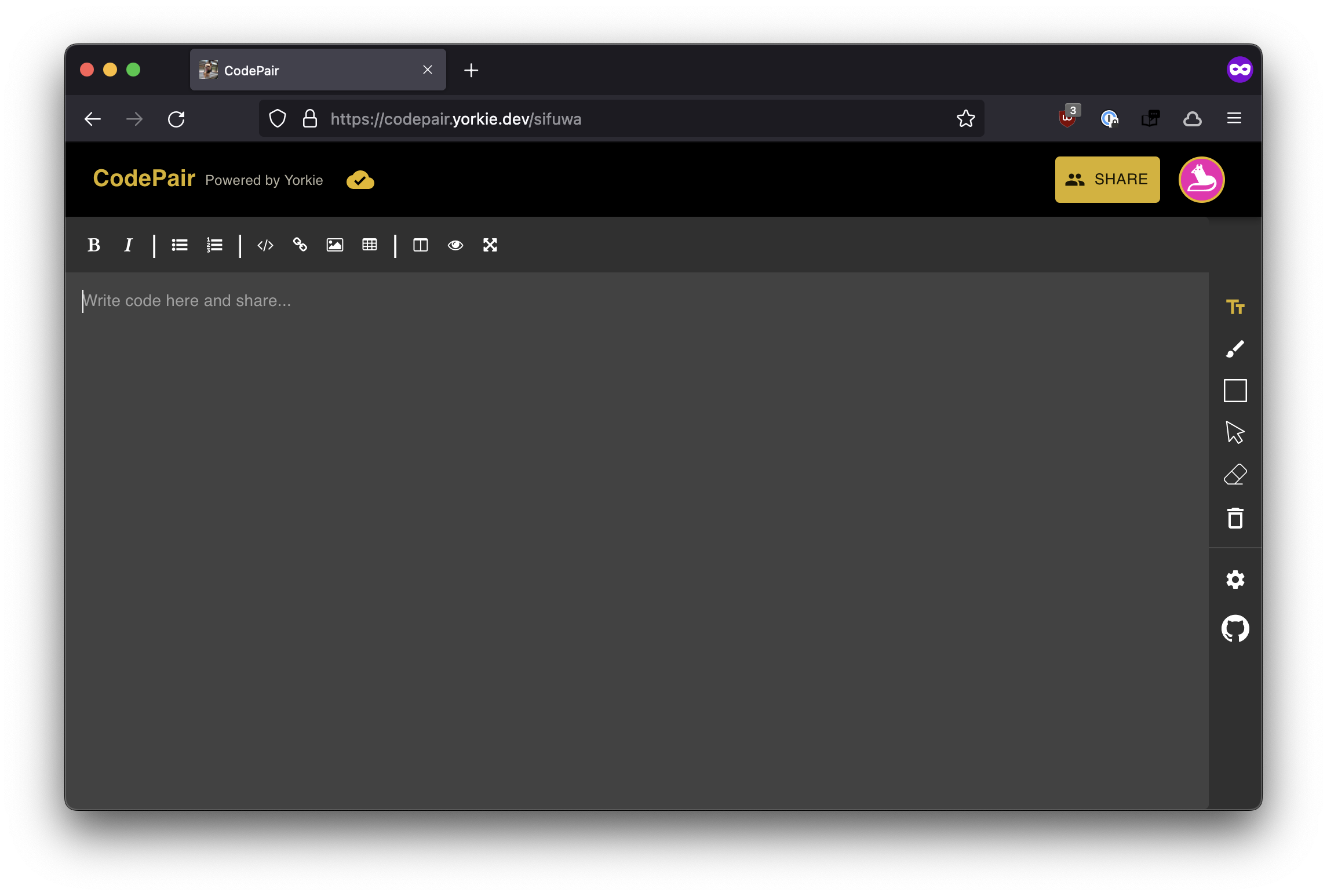Select the pointer selector tool
The height and width of the screenshot is (896, 1327).
(1235, 432)
